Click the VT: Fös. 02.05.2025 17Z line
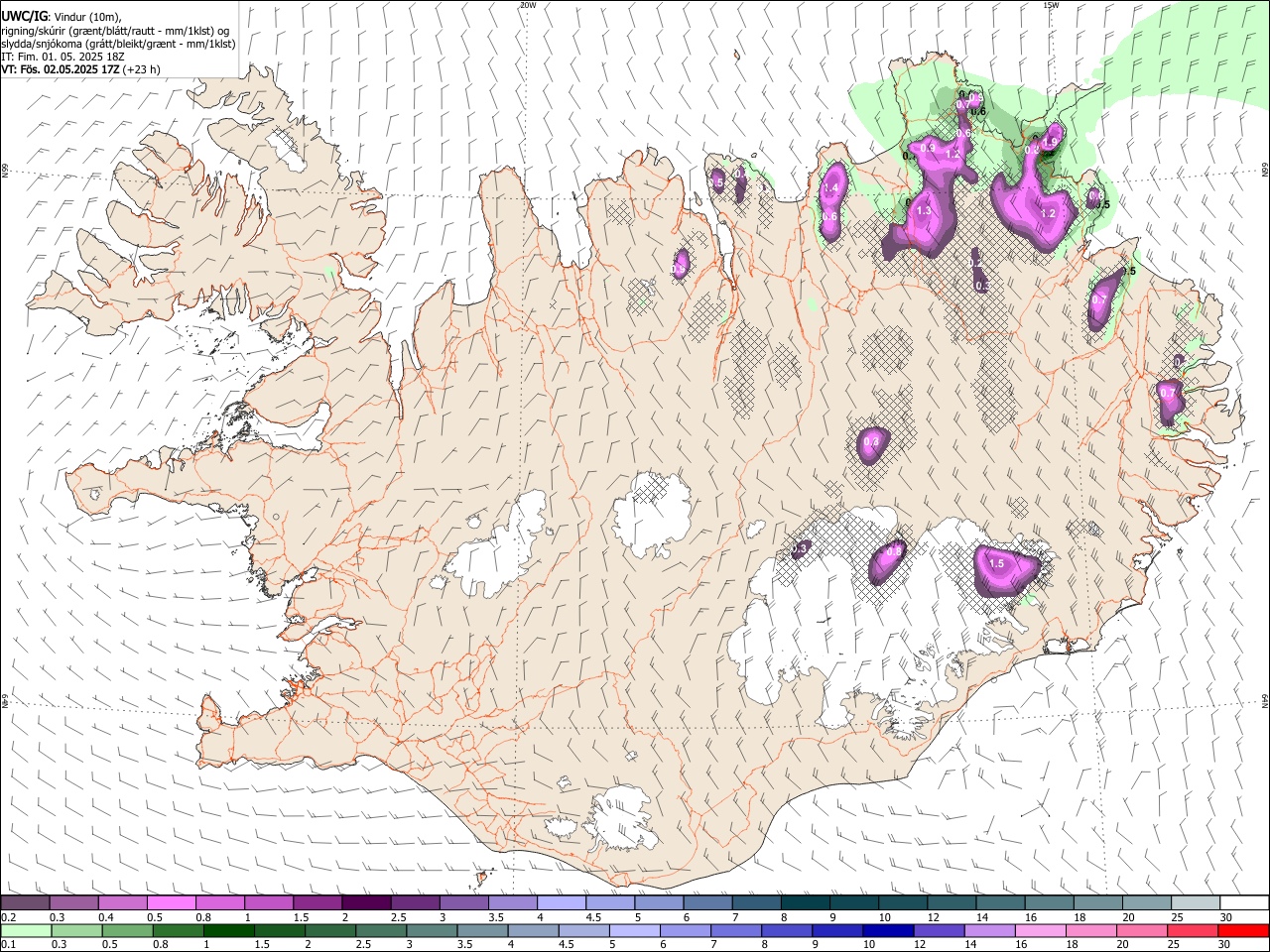This screenshot has height=952, width=1270. pos(80,69)
